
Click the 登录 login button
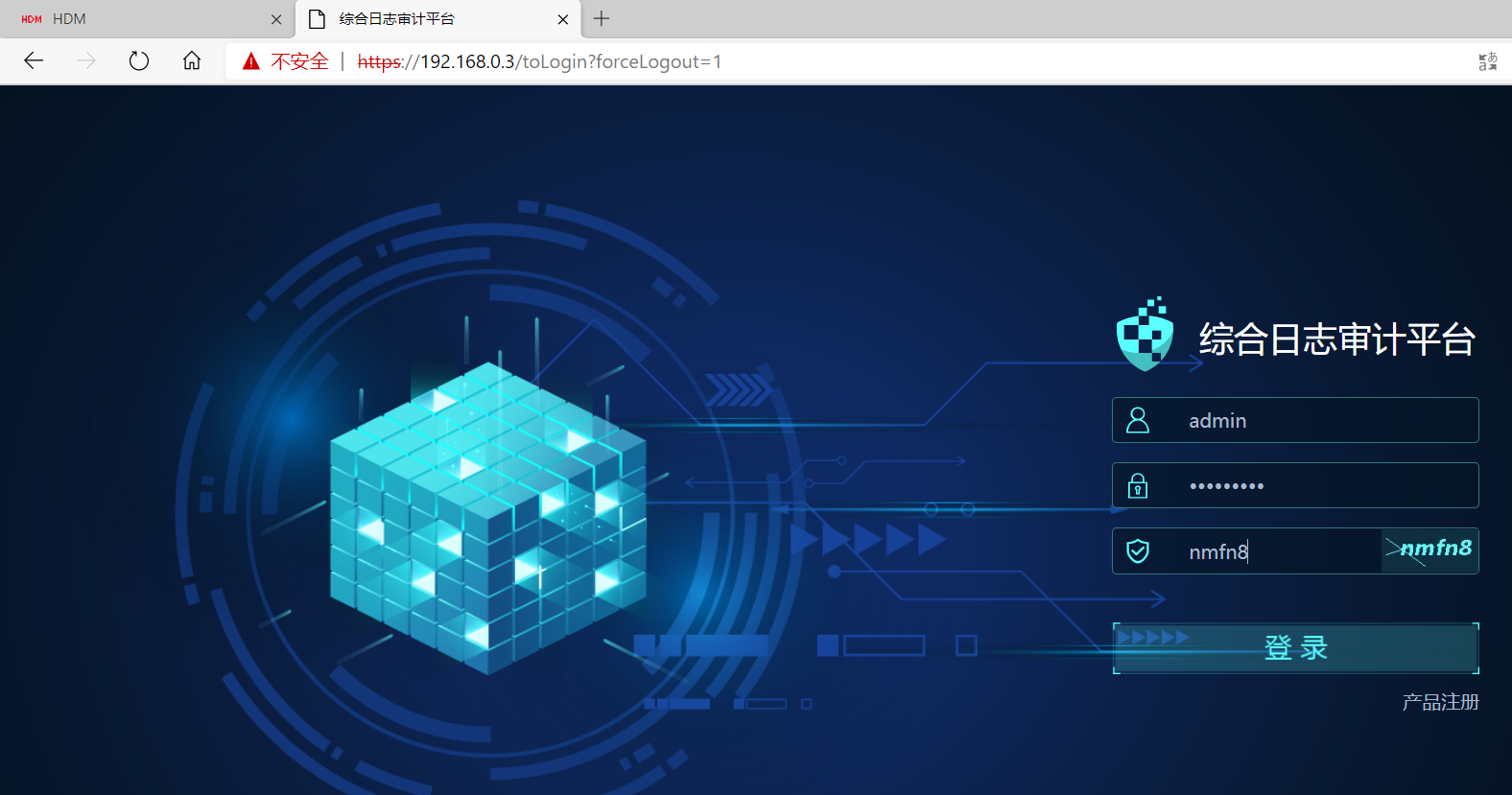tap(1295, 648)
